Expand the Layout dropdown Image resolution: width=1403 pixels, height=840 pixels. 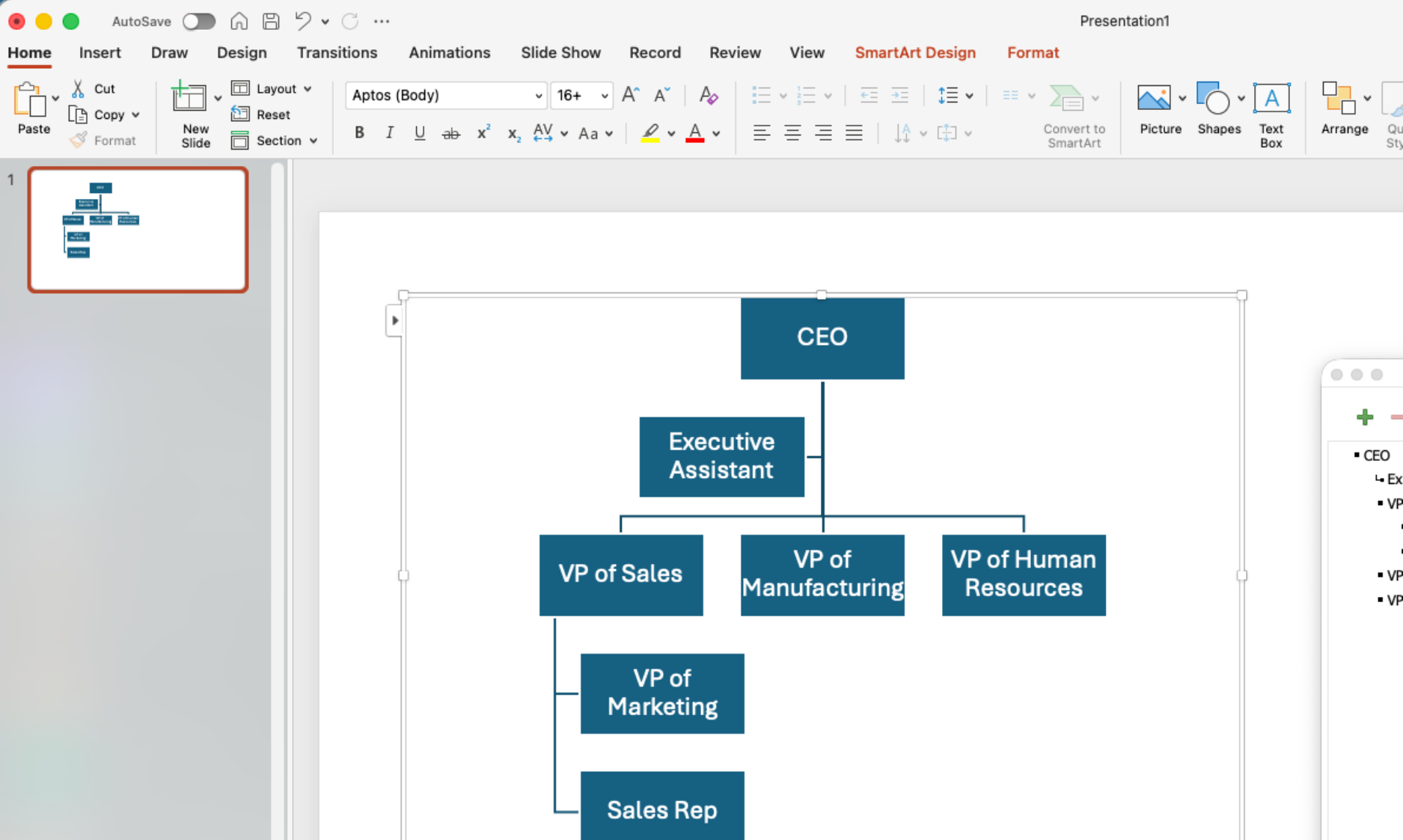click(x=308, y=89)
